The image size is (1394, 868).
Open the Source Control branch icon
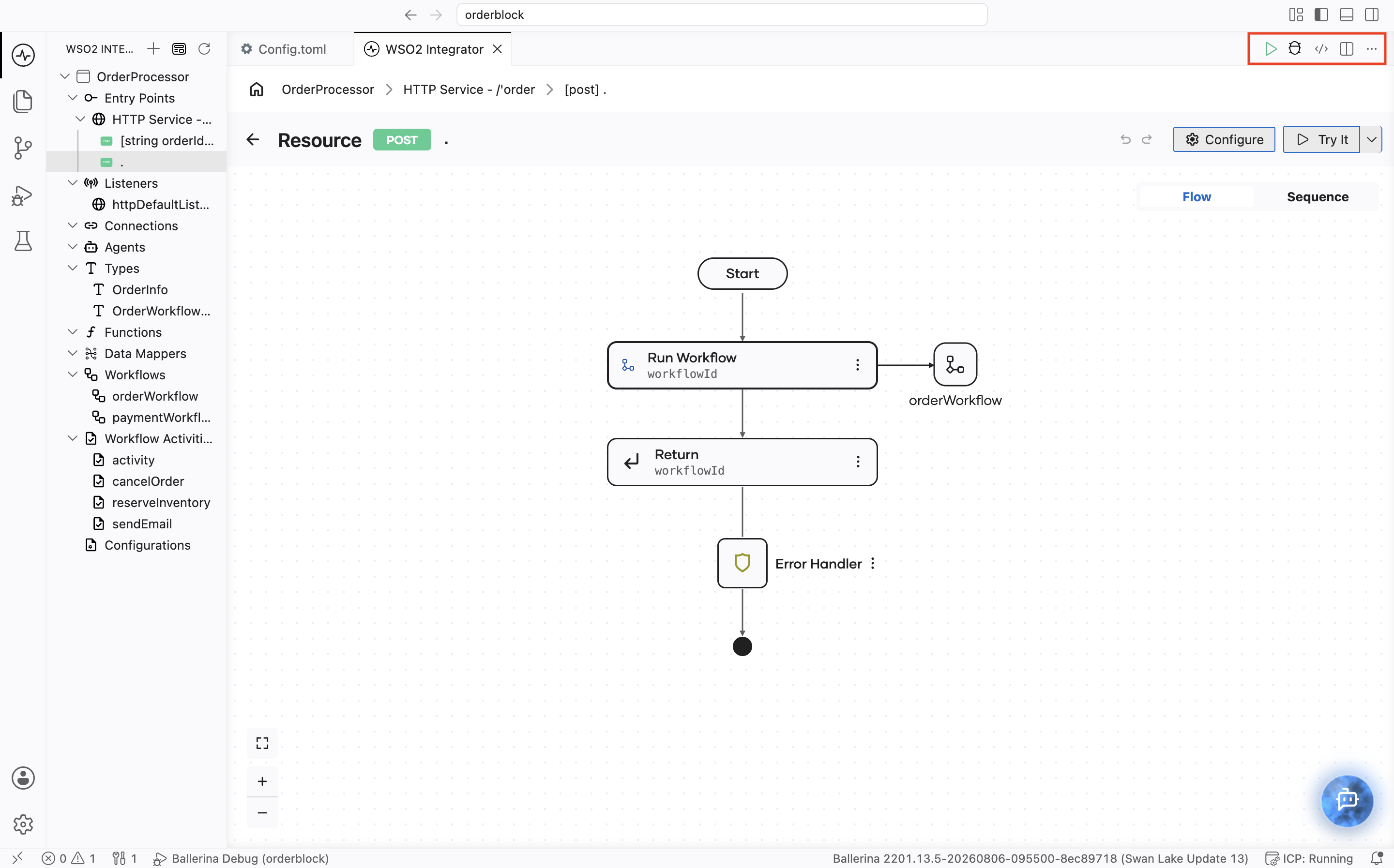tap(23, 148)
